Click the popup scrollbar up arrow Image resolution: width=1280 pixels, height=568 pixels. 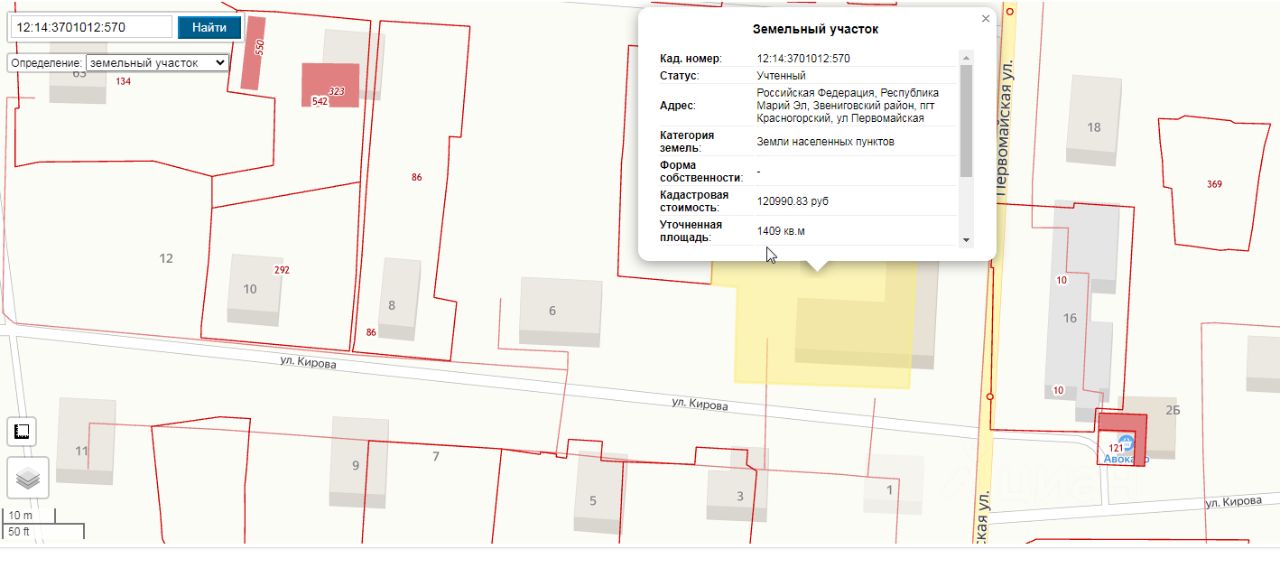click(966, 57)
